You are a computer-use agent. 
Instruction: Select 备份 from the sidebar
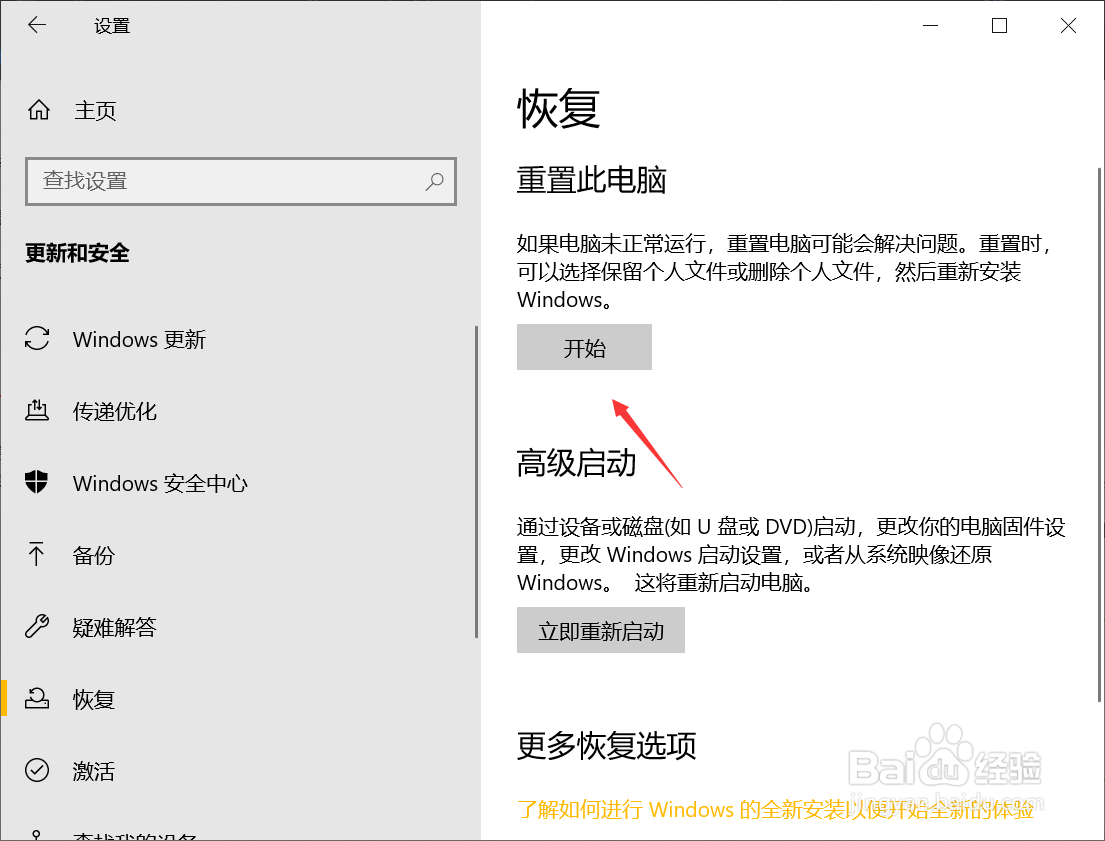(95, 555)
